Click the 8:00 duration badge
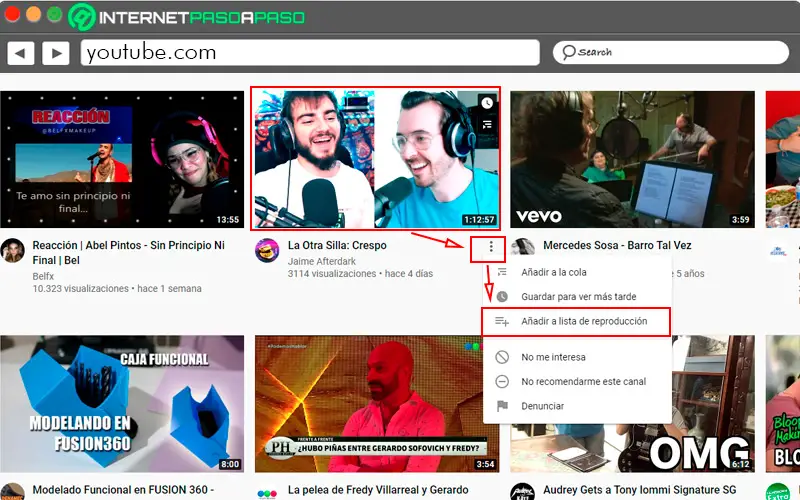Image resolution: width=800 pixels, height=500 pixels. tap(230, 464)
